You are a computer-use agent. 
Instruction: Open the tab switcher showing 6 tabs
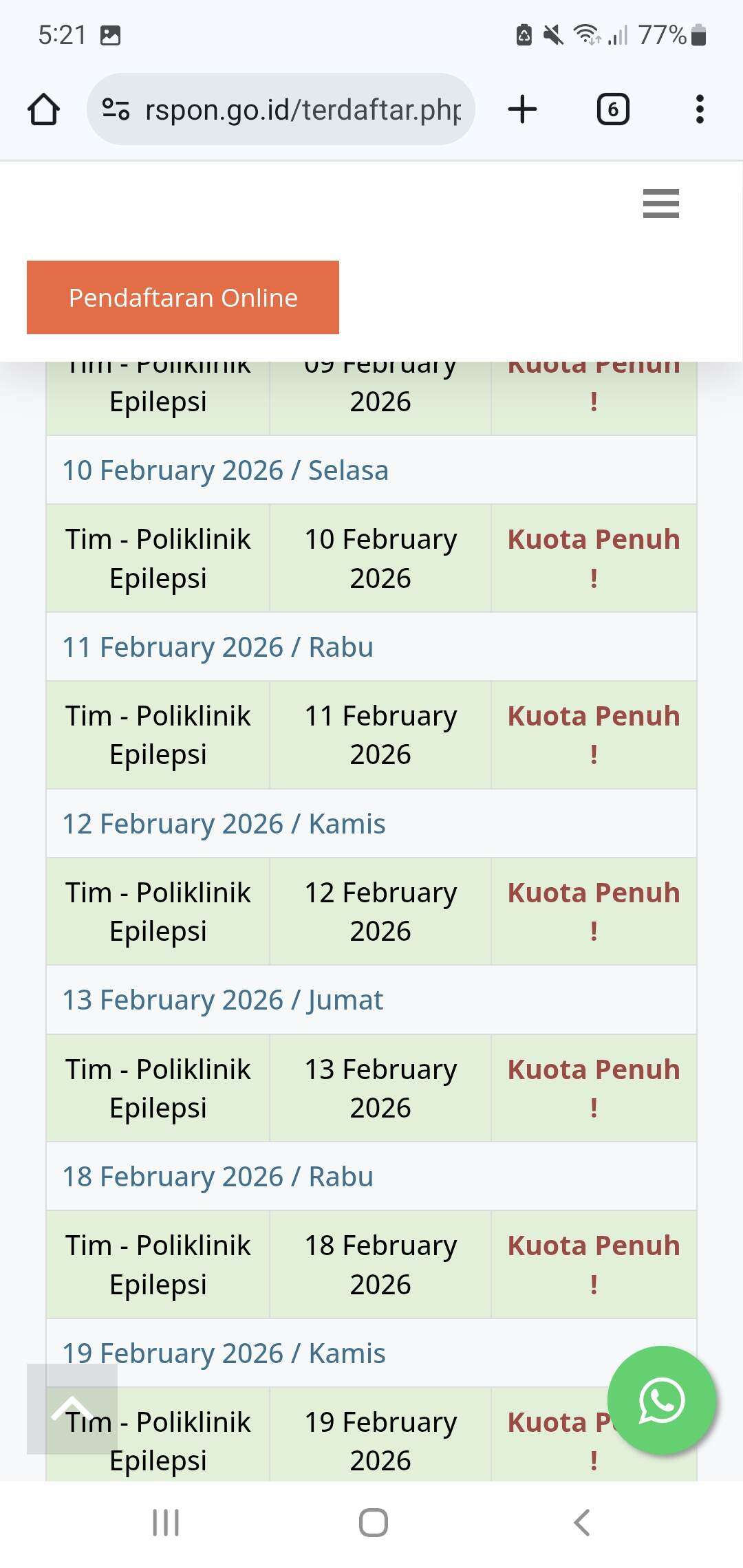(612, 109)
